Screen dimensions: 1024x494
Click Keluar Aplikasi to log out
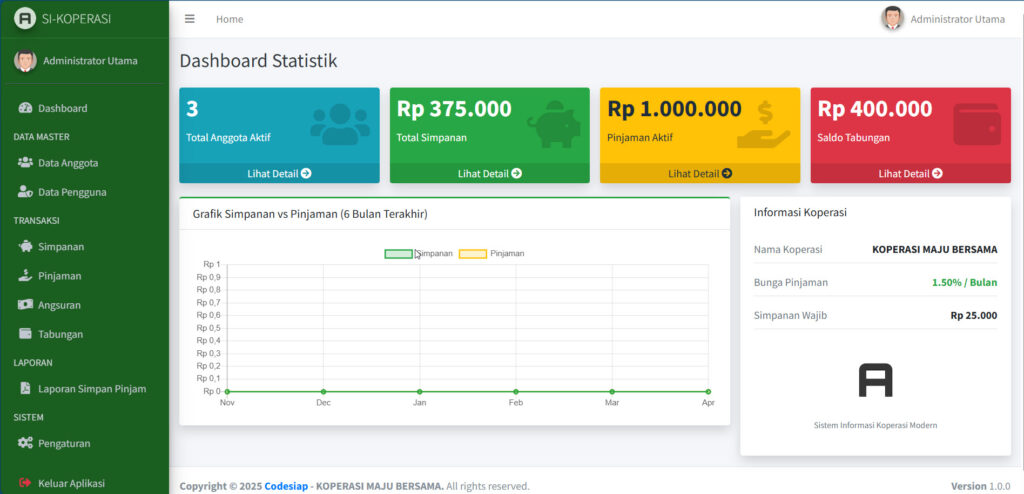click(x=71, y=483)
